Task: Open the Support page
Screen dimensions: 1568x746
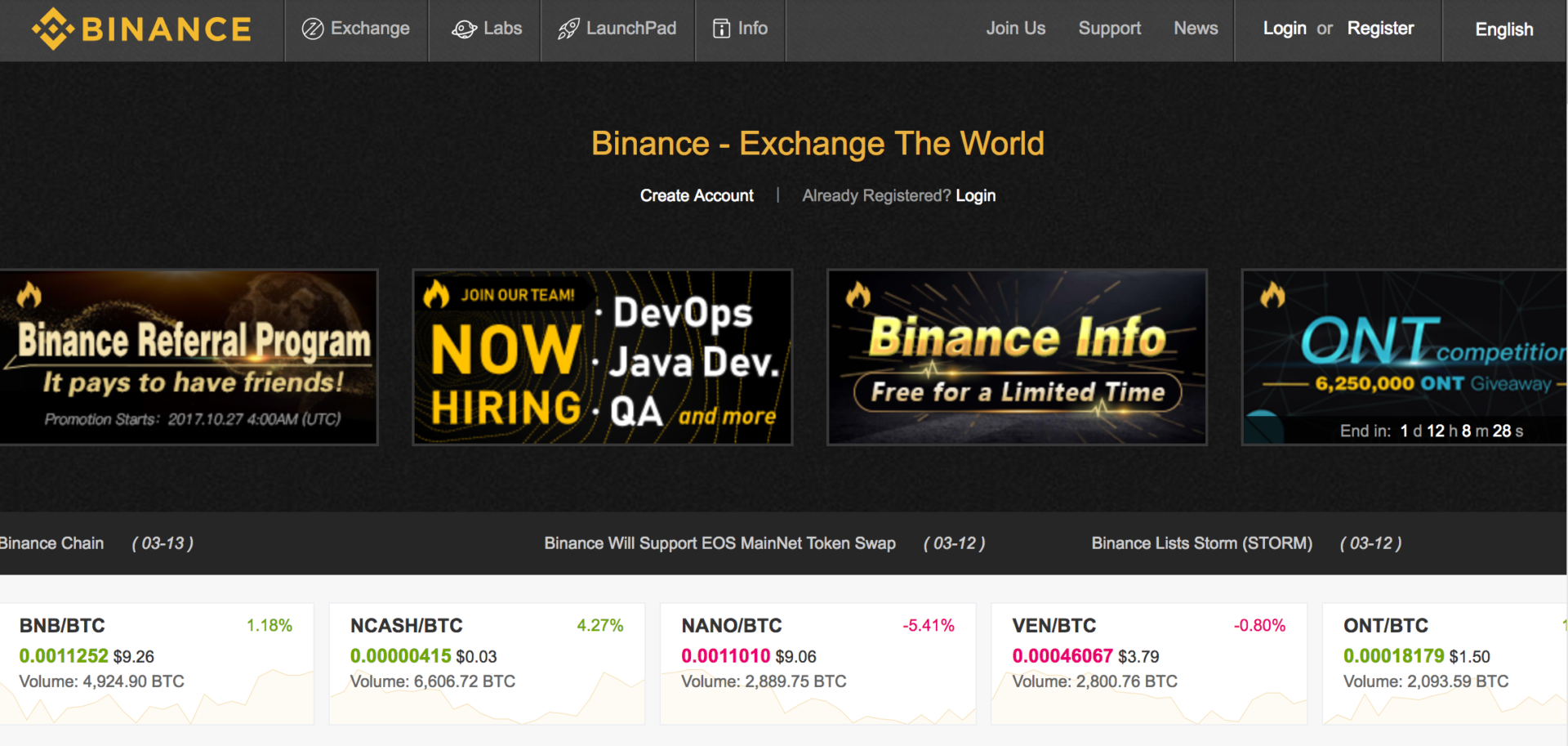Action: [1110, 29]
